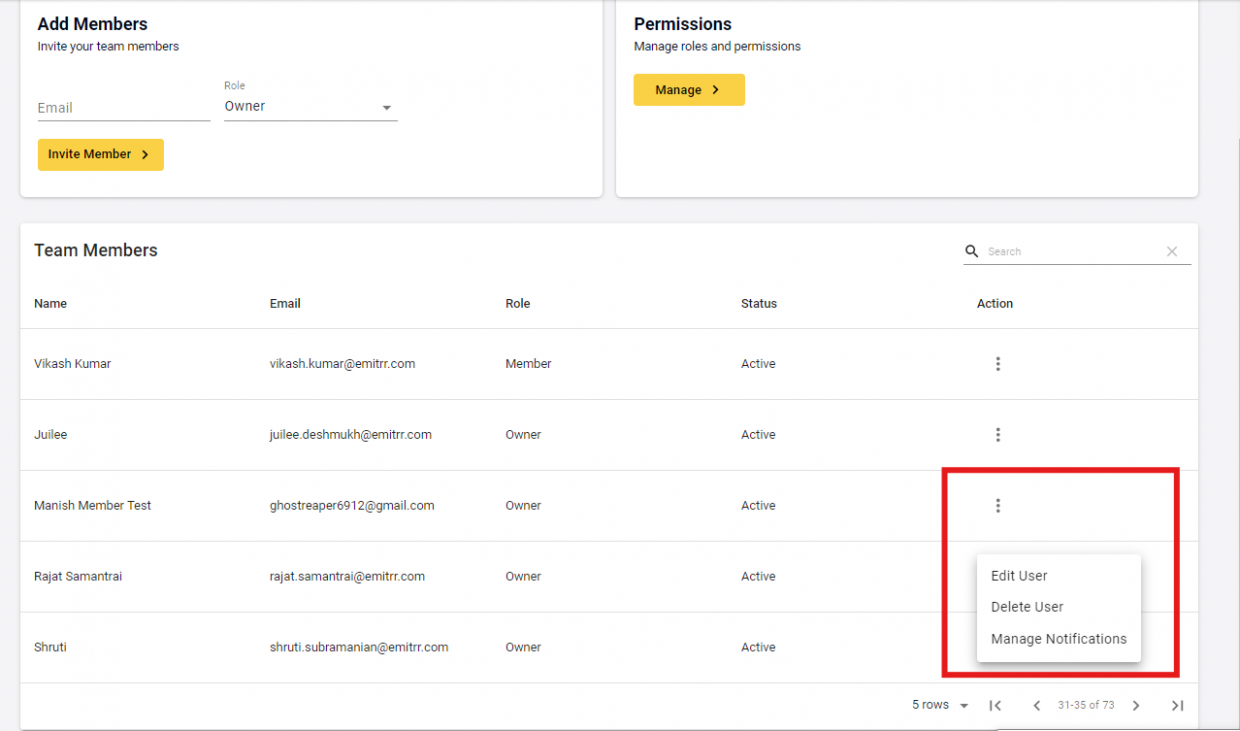The width and height of the screenshot is (1240, 731).
Task: Open role permissions with the Manage button
Action: tap(688, 89)
